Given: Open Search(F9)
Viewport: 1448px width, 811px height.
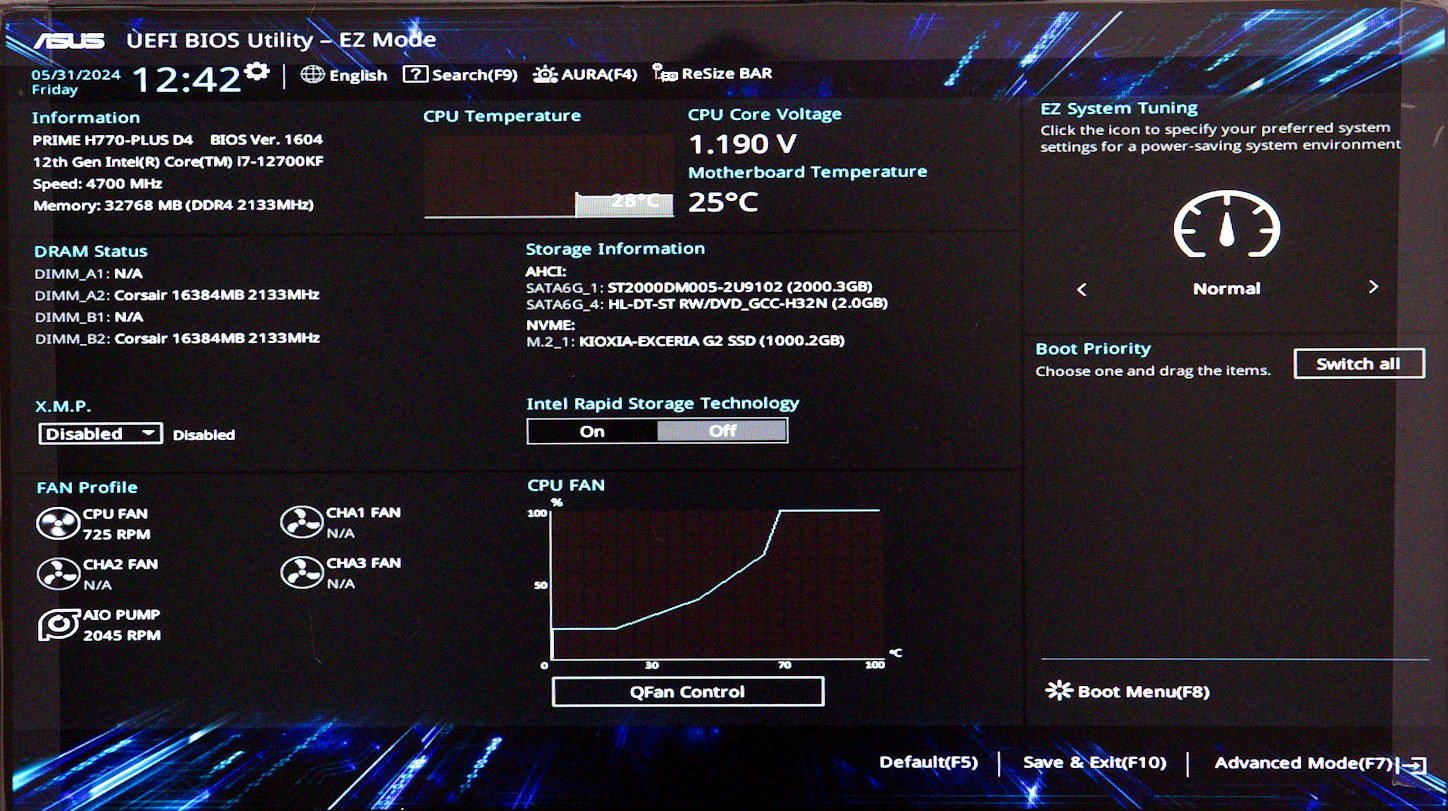Looking at the screenshot, I should [460, 75].
